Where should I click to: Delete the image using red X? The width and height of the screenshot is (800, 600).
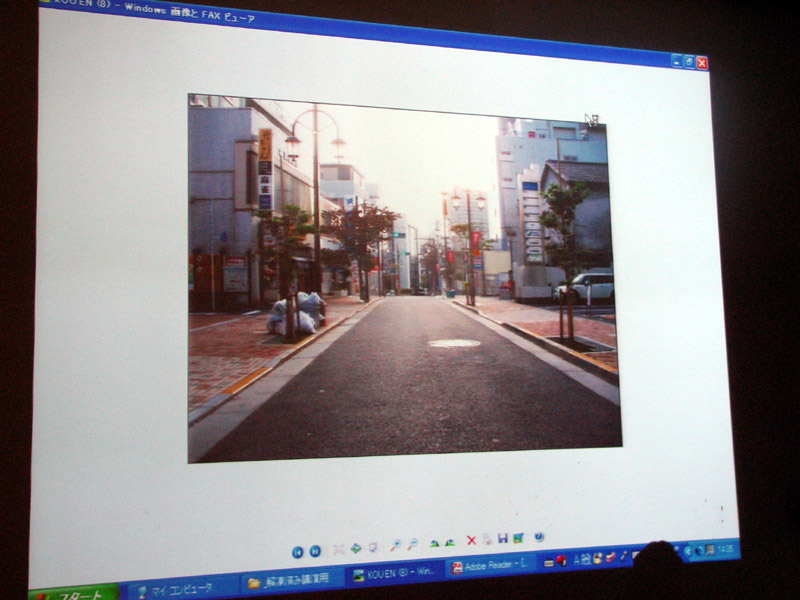pos(471,540)
